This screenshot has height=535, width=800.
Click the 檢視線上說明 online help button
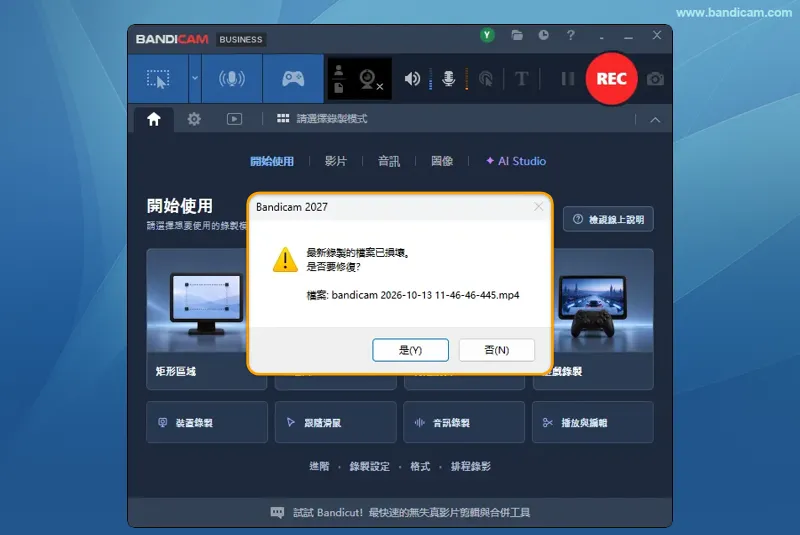click(x=608, y=219)
